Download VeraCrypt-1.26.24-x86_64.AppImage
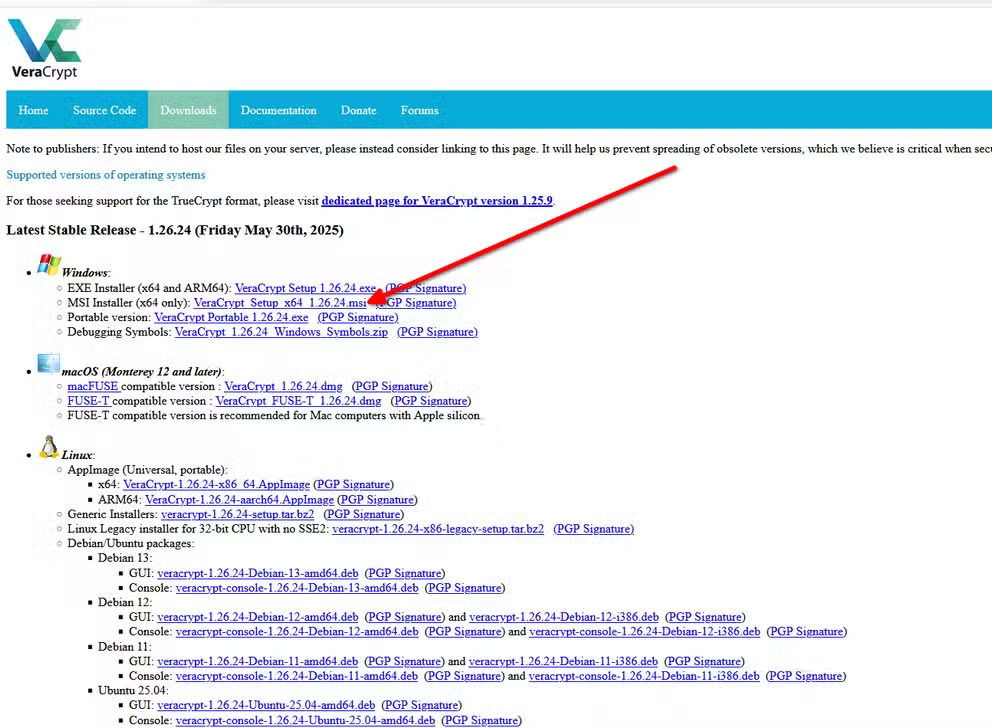 (x=216, y=485)
